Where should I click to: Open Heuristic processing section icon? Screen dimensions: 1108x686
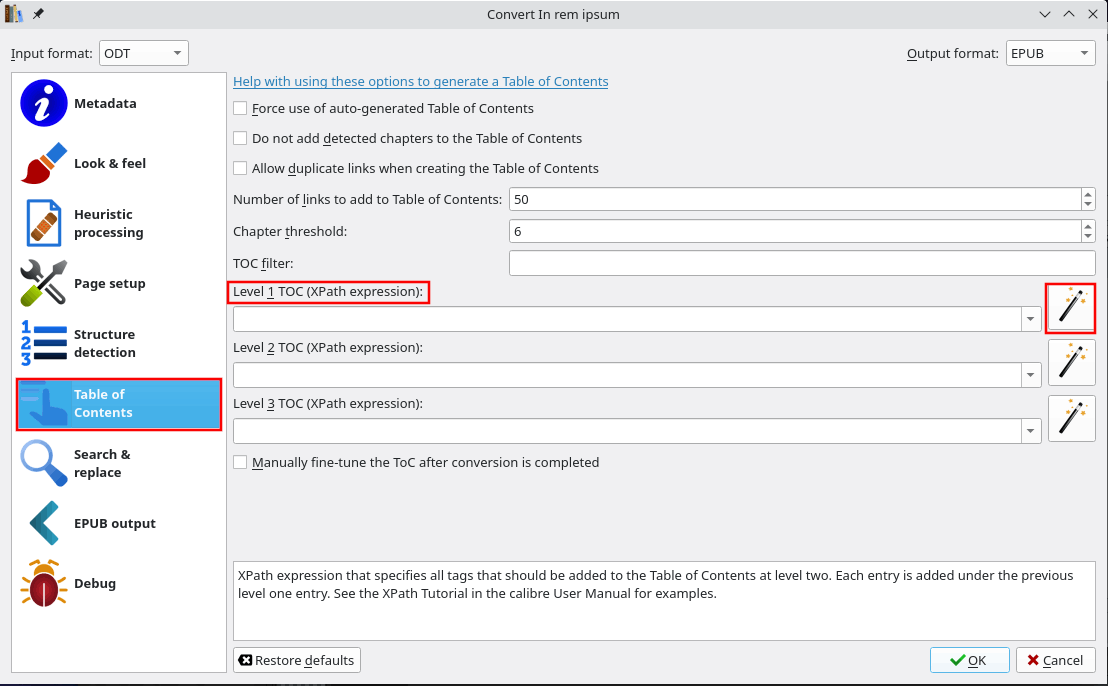[44, 223]
